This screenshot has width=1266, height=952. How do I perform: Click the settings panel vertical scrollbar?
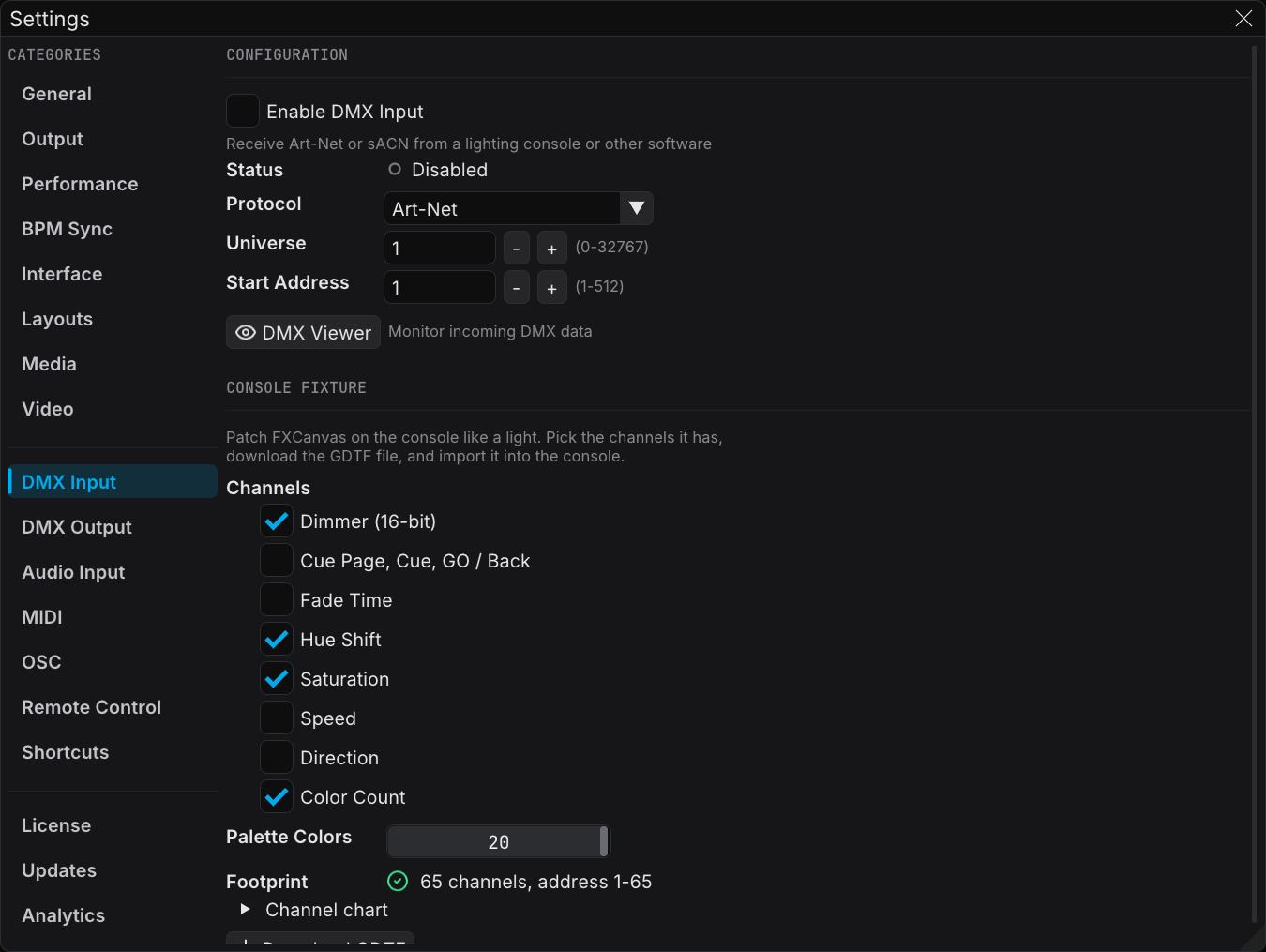(x=1254, y=484)
